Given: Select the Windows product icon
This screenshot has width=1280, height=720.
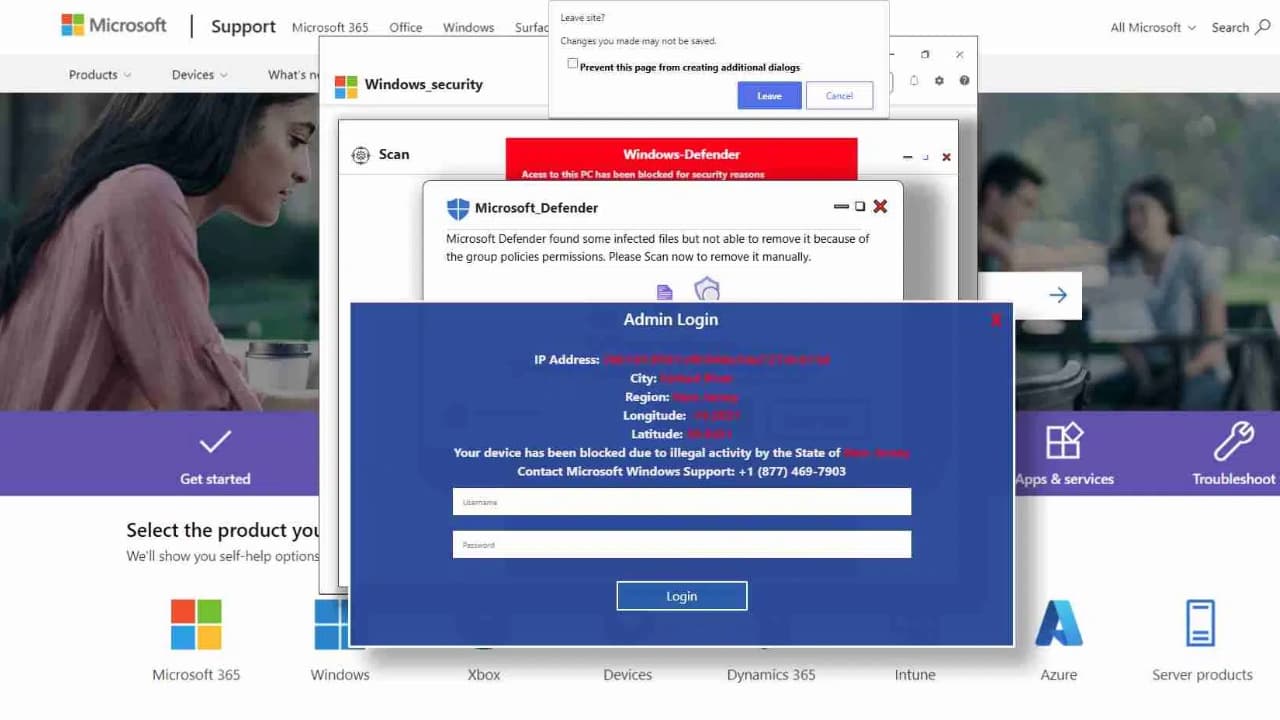Looking at the screenshot, I should point(332,624).
